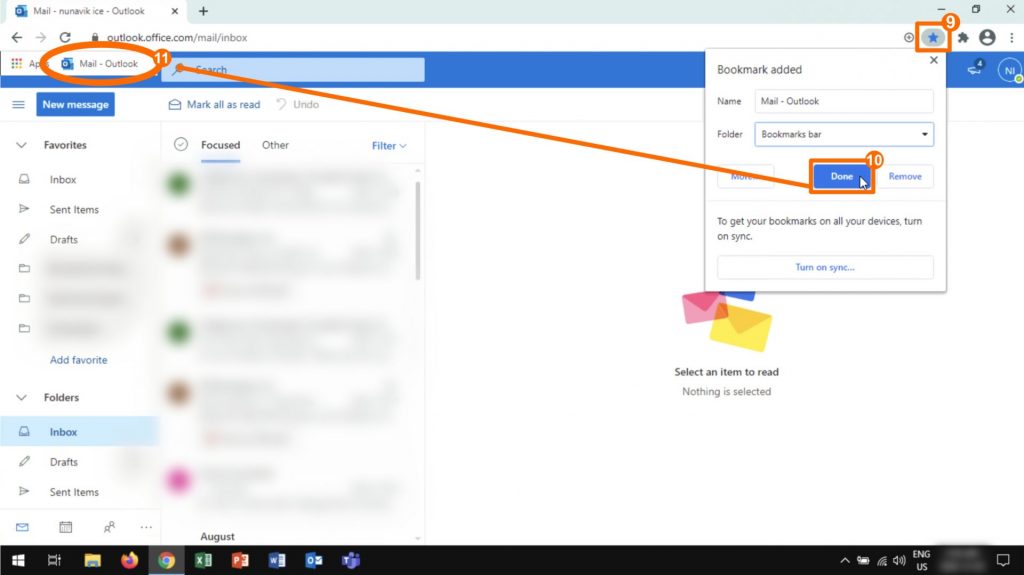This screenshot has width=1024, height=575.
Task: Open the Chrome extensions puzzle icon
Action: coord(963,38)
